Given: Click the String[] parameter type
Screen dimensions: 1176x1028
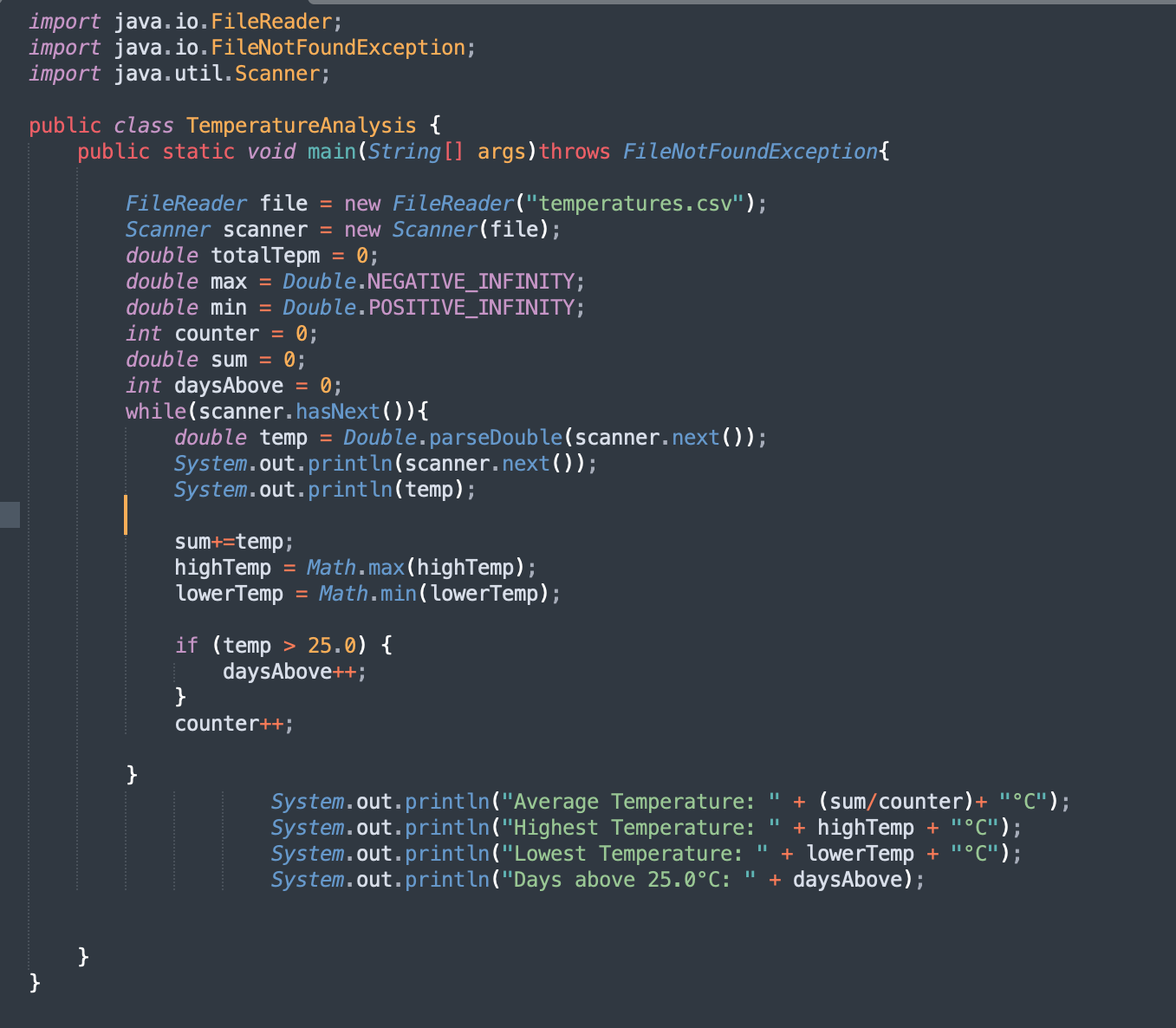Looking at the screenshot, I should pyautogui.click(x=416, y=152).
